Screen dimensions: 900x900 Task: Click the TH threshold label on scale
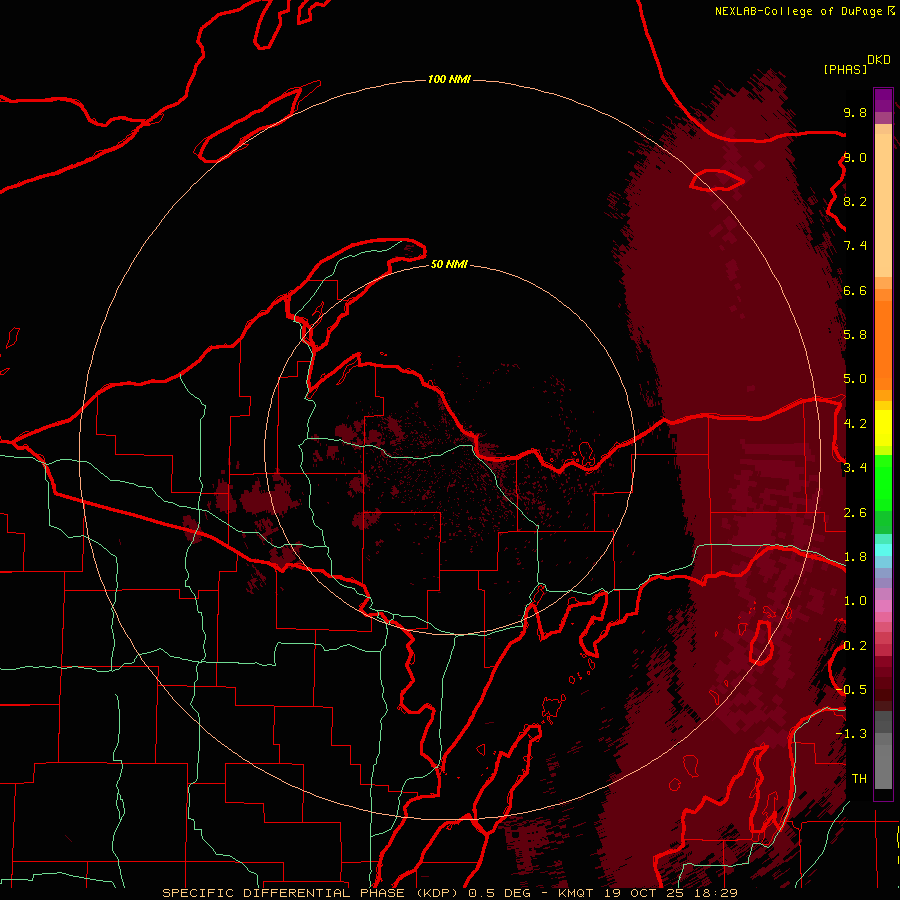859,779
